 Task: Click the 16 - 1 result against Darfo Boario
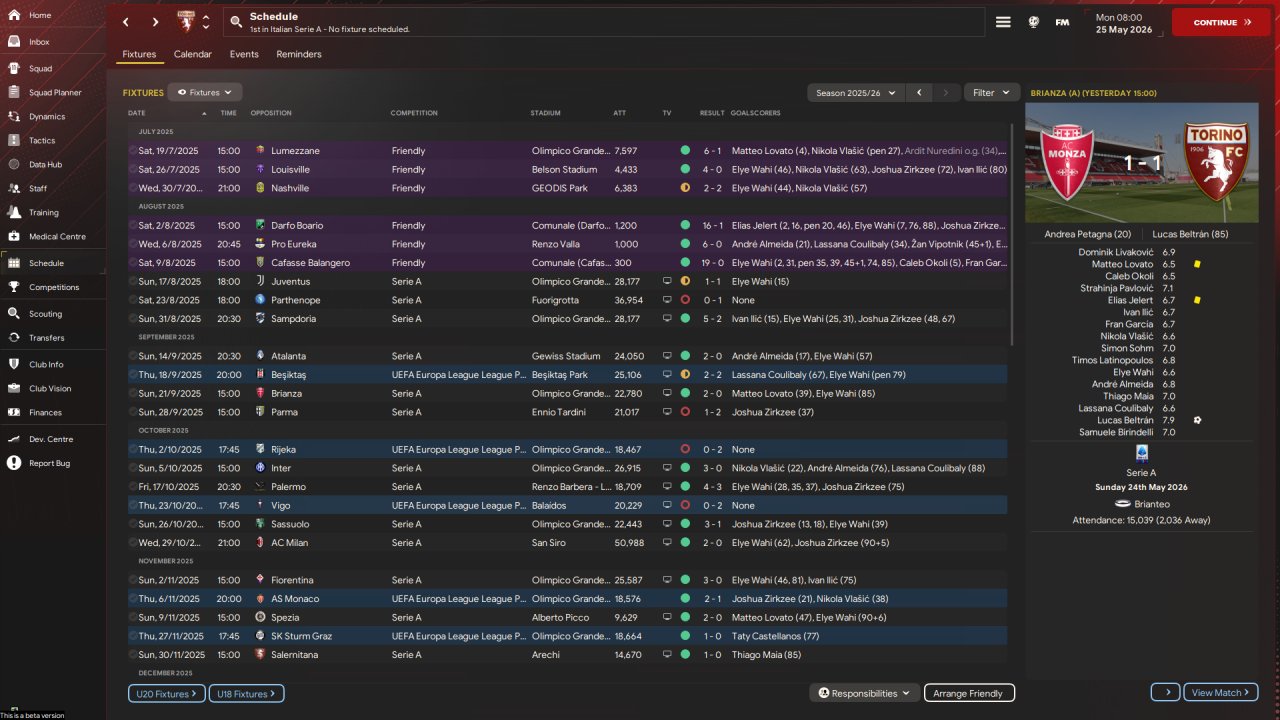point(712,226)
